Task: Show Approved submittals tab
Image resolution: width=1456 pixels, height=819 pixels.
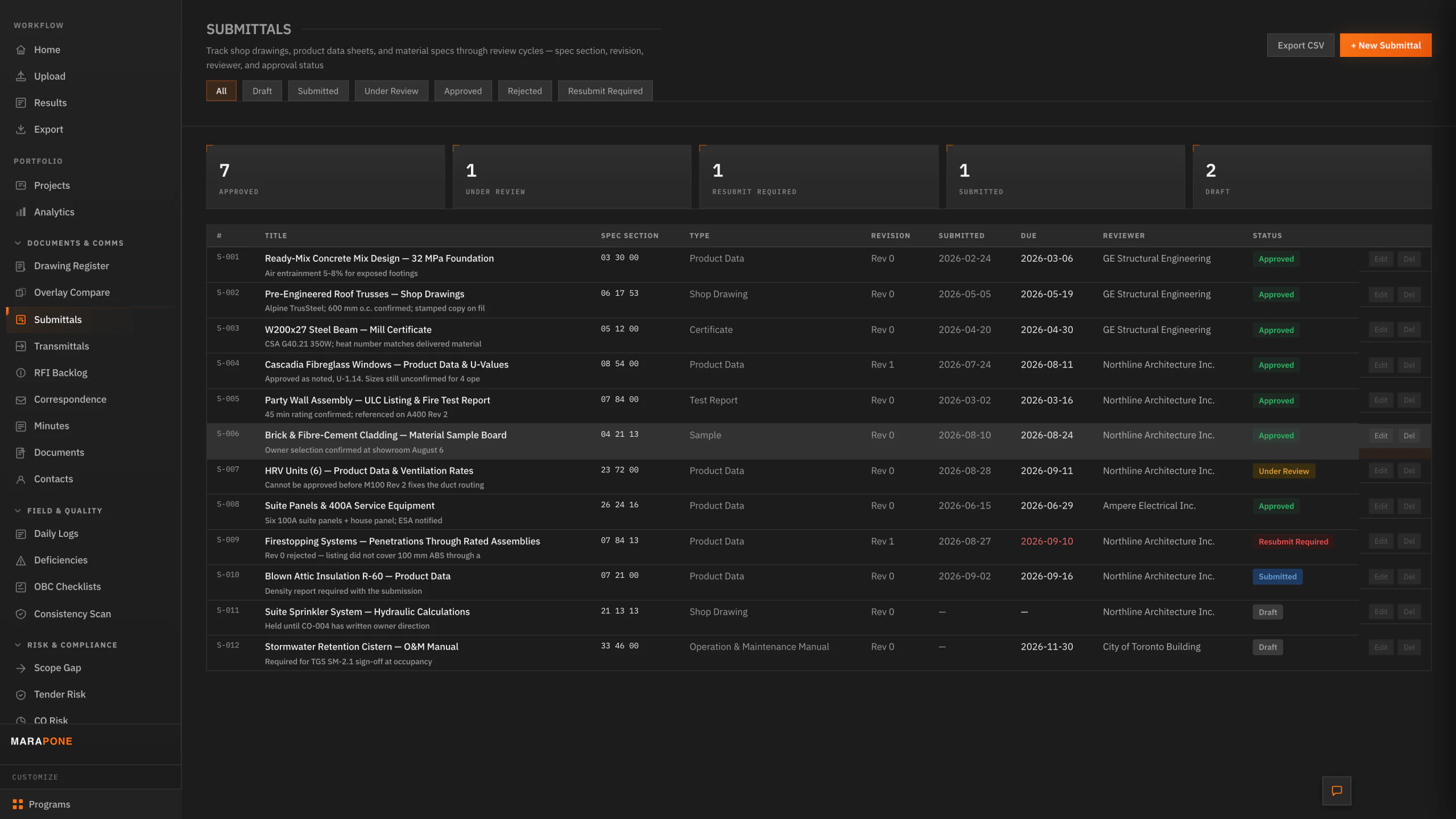Action: 463,91
